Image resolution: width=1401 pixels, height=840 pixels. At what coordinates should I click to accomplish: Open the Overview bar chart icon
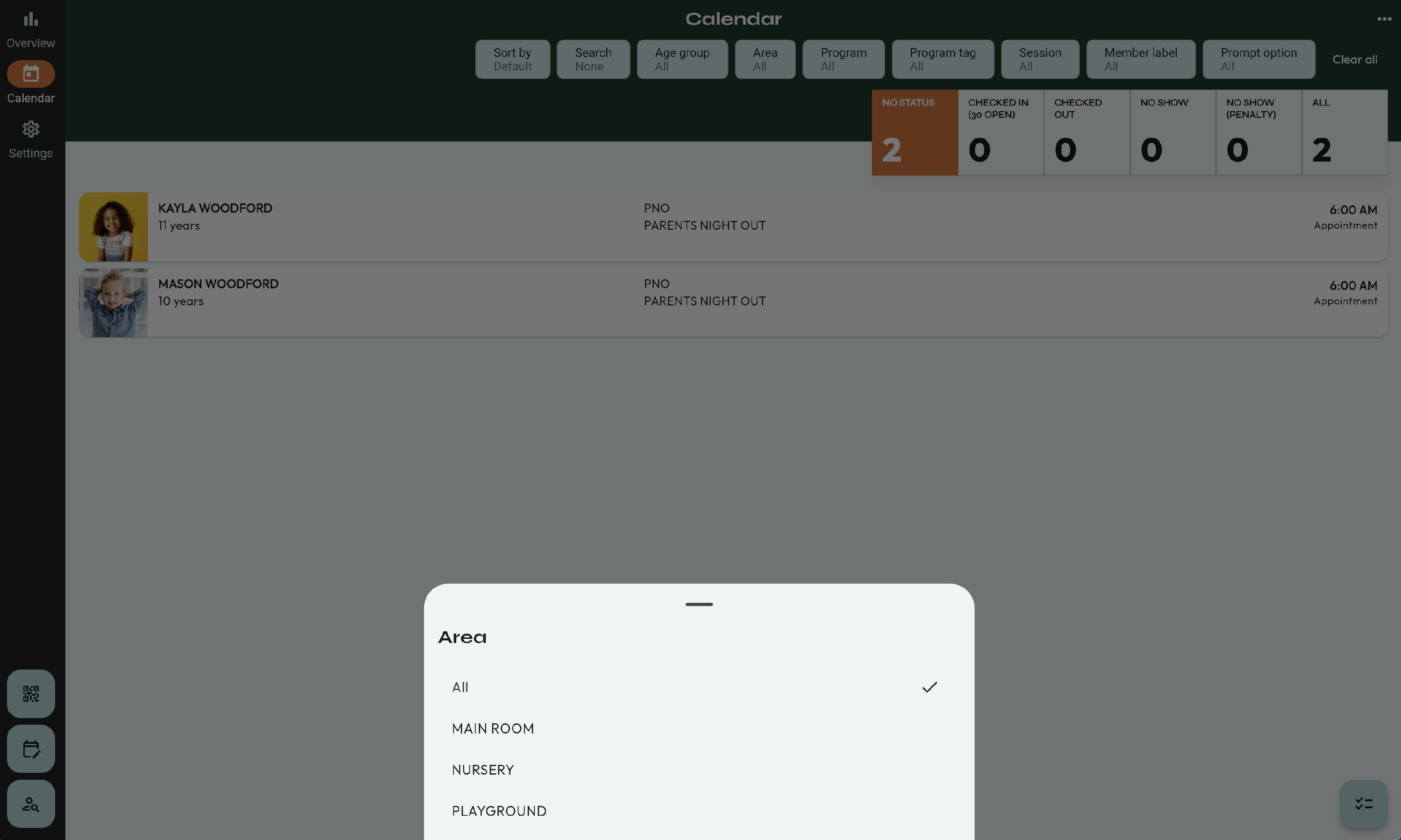(x=30, y=21)
